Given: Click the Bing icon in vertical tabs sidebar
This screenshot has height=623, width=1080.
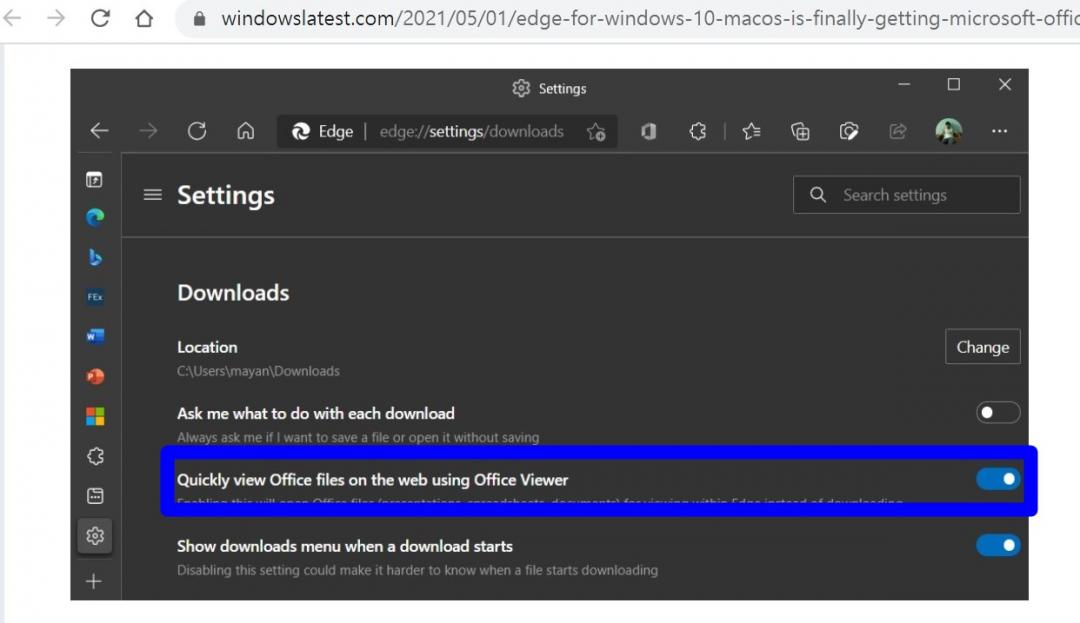Looking at the screenshot, I should (x=95, y=258).
